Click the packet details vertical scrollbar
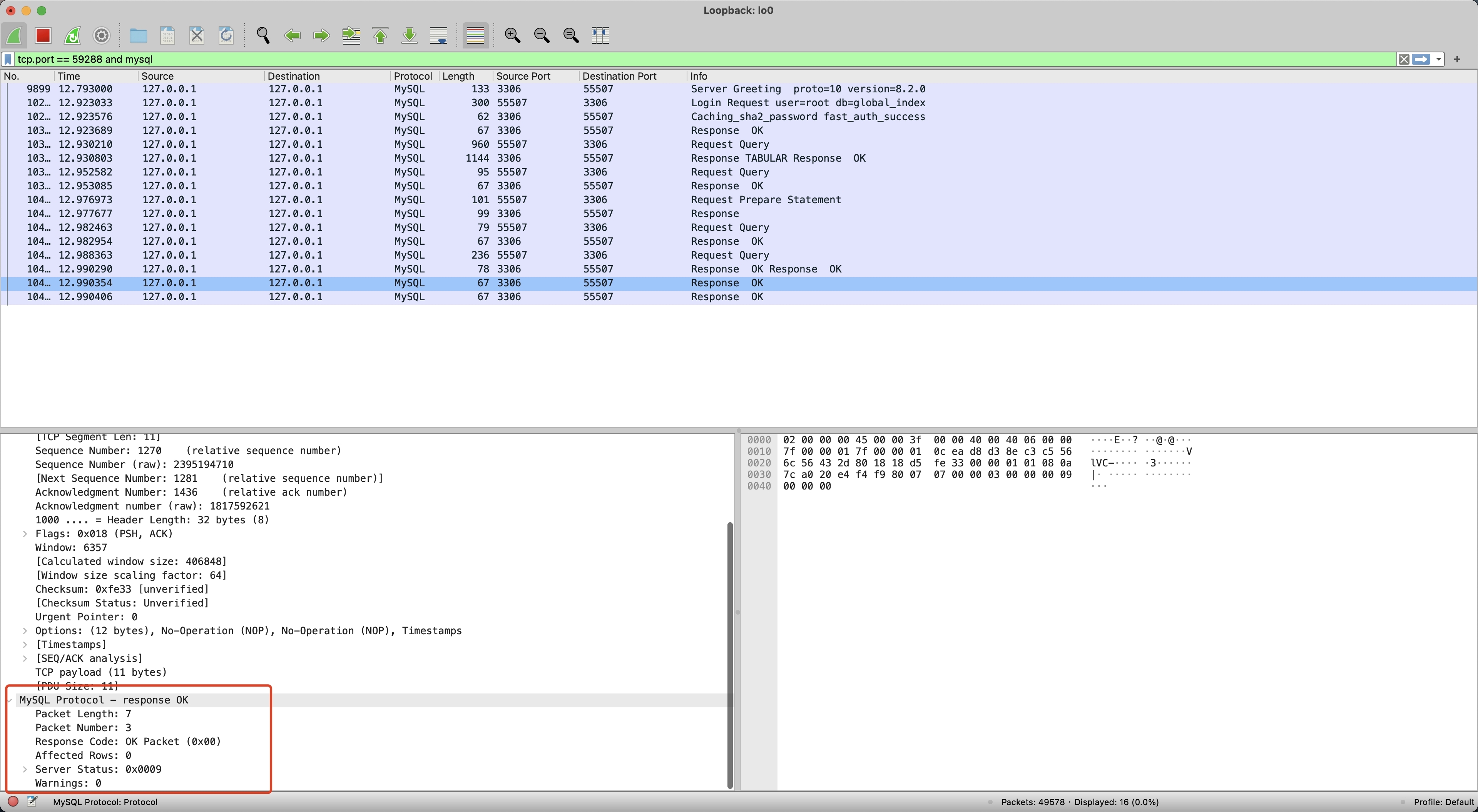This screenshot has height=812, width=1478. click(730, 654)
